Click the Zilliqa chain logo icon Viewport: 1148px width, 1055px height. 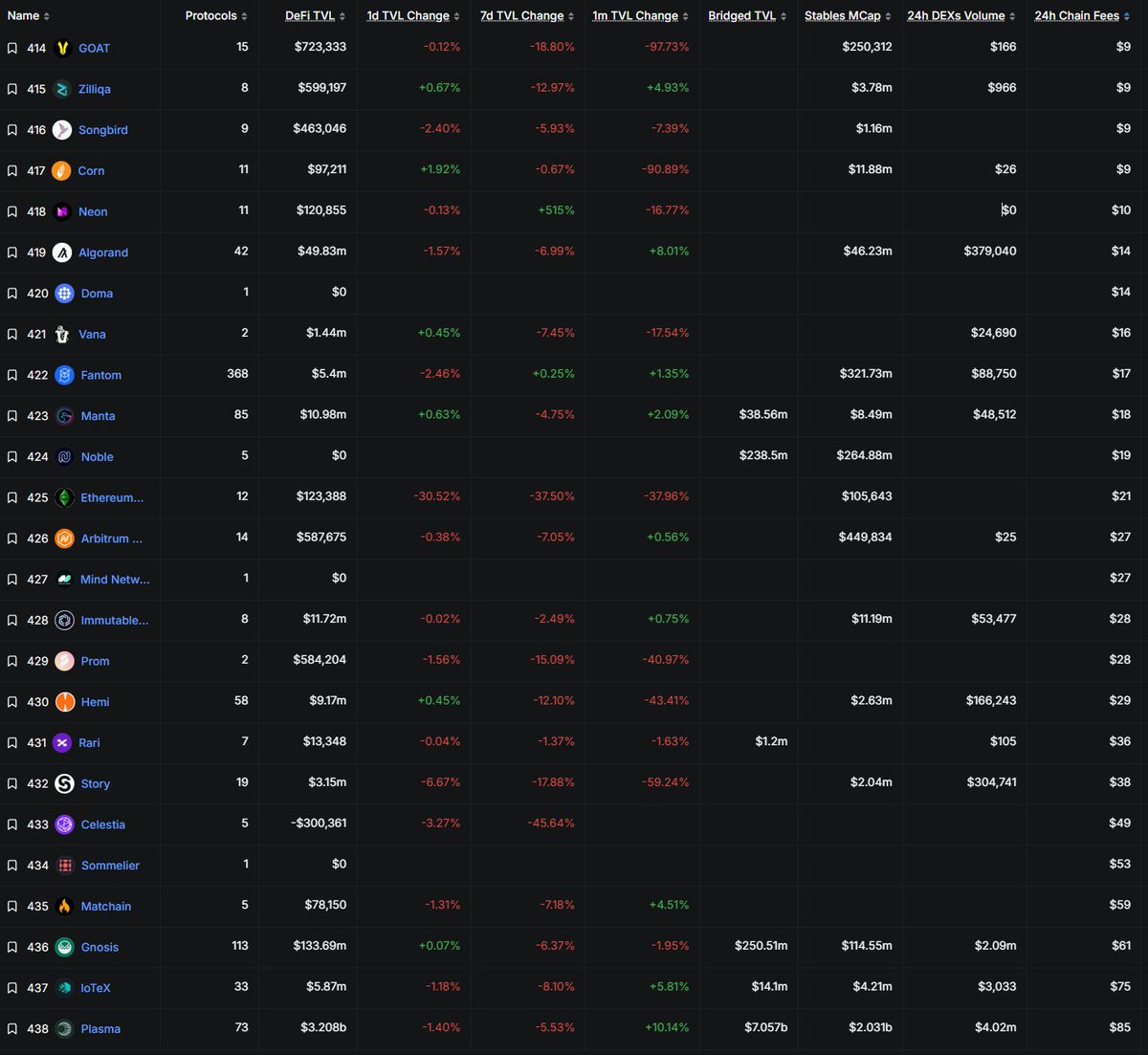click(x=63, y=89)
